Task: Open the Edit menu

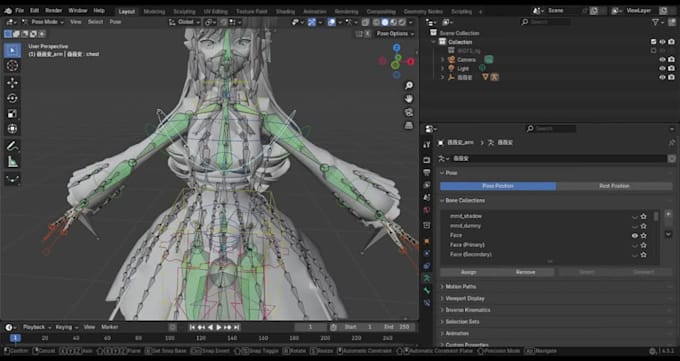Action: click(35, 10)
